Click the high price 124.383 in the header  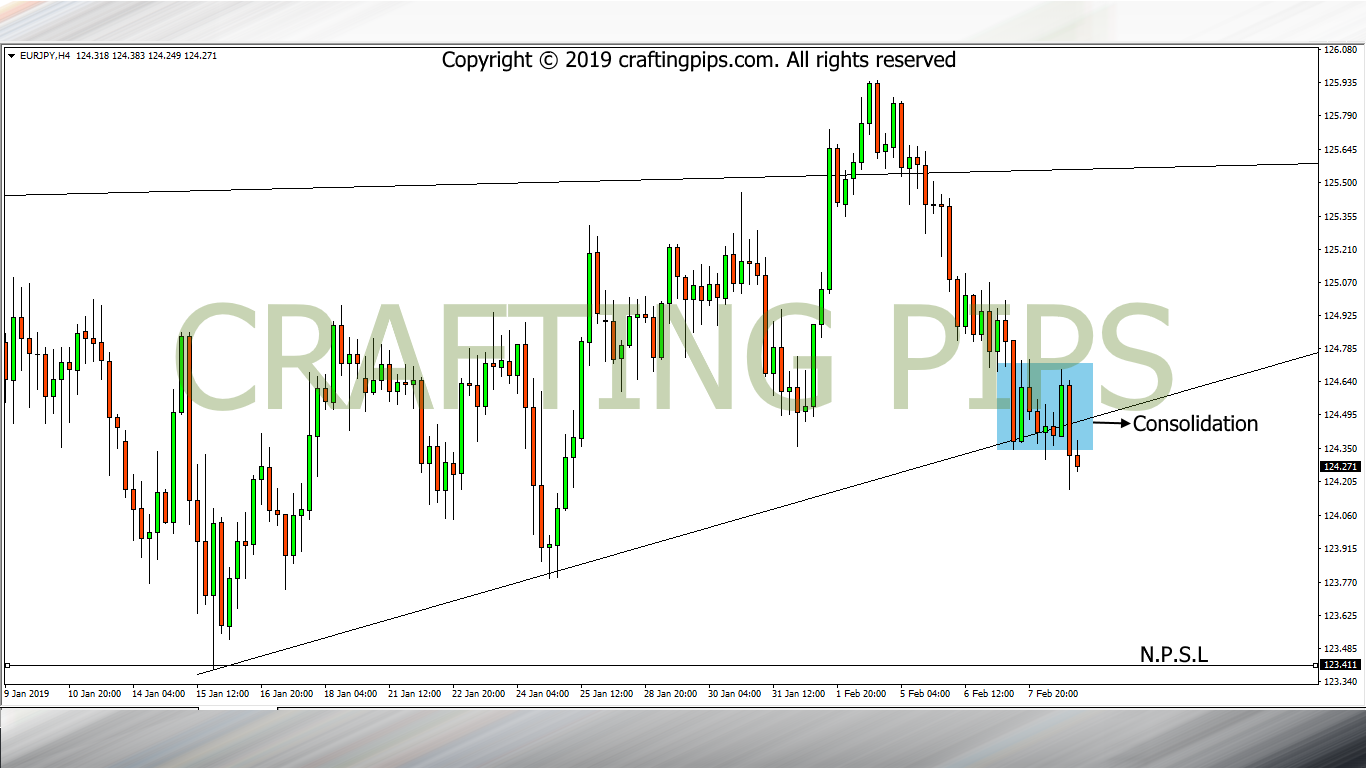tap(128, 56)
